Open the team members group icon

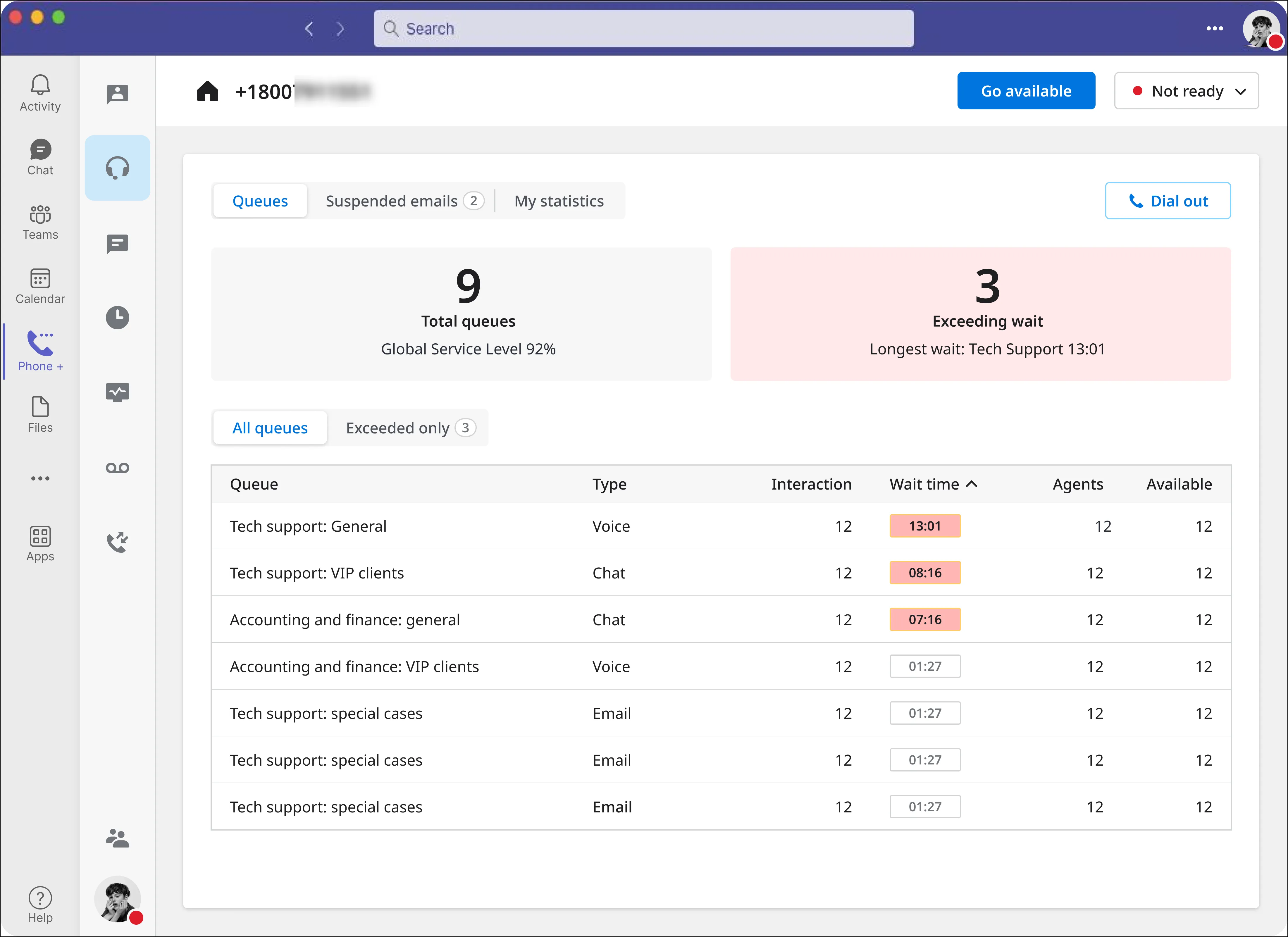click(x=118, y=838)
